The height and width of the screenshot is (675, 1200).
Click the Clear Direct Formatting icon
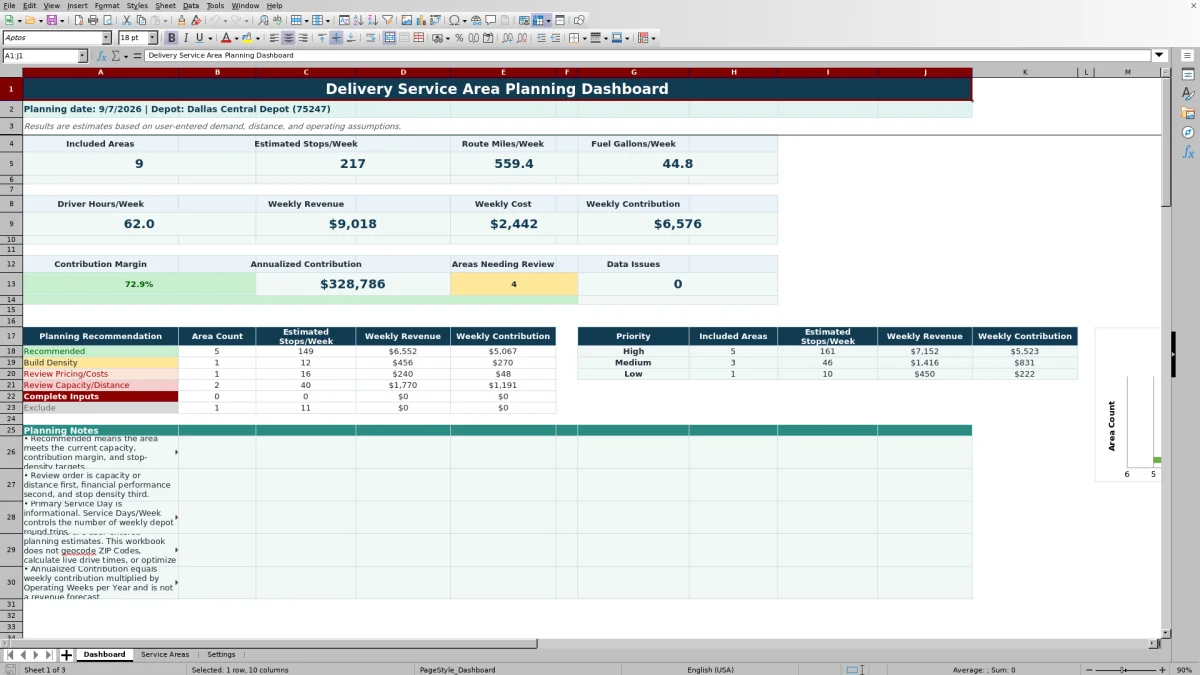(196, 20)
